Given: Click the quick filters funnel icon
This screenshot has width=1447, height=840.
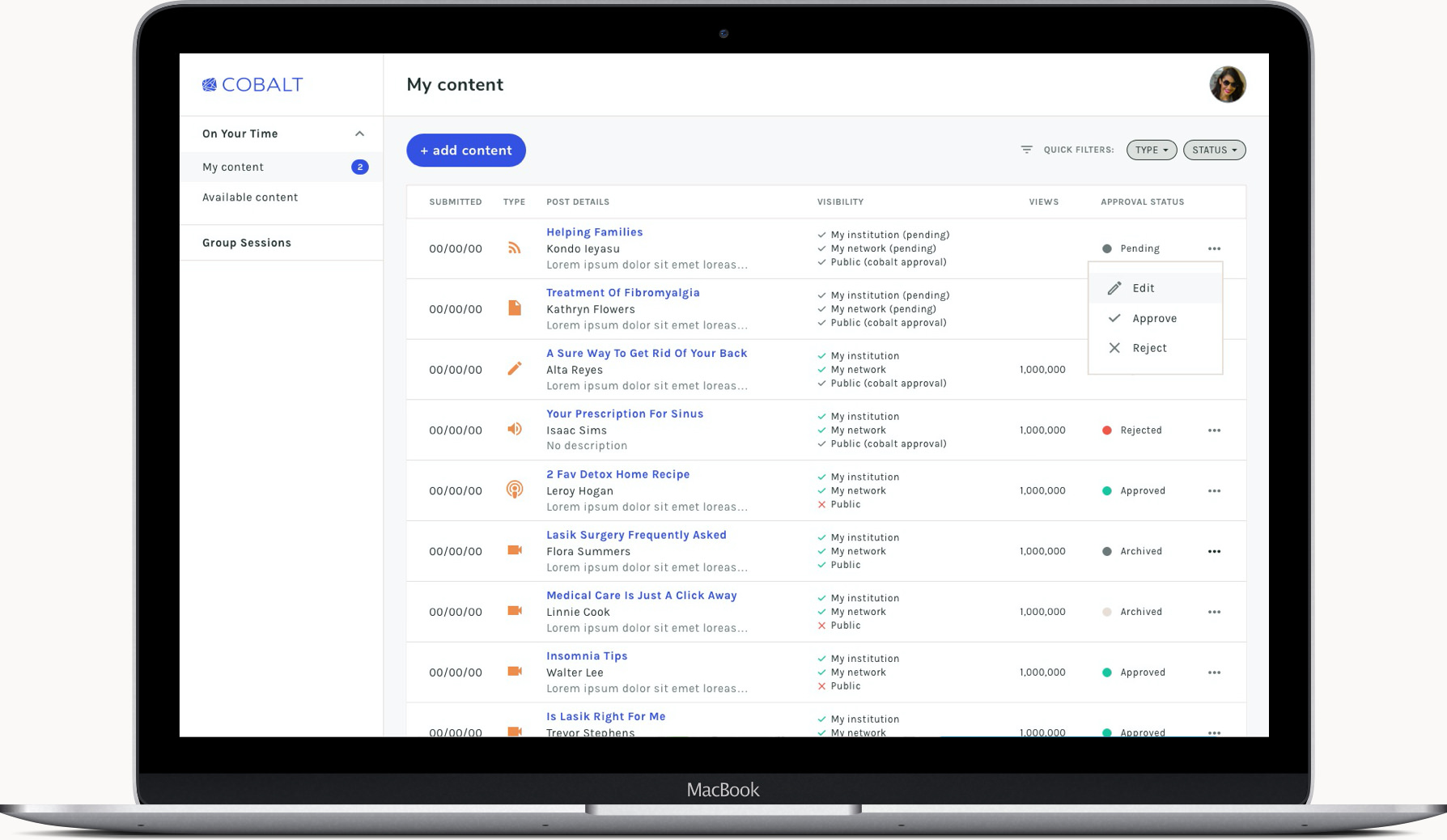Looking at the screenshot, I should pyautogui.click(x=1026, y=150).
